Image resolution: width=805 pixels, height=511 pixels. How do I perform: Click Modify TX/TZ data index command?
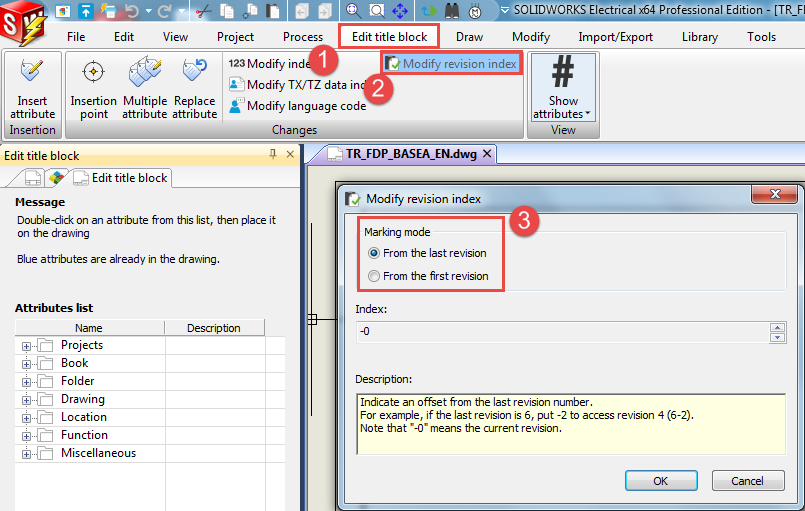297,85
